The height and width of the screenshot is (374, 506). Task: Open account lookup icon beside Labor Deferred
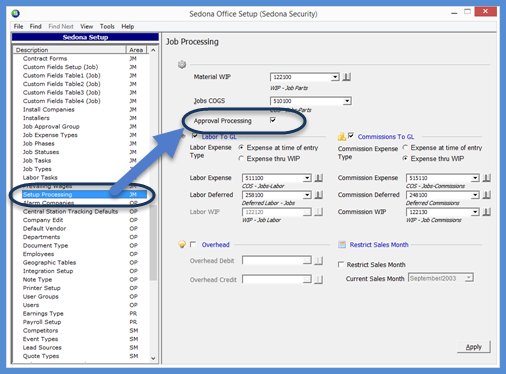tap(319, 195)
